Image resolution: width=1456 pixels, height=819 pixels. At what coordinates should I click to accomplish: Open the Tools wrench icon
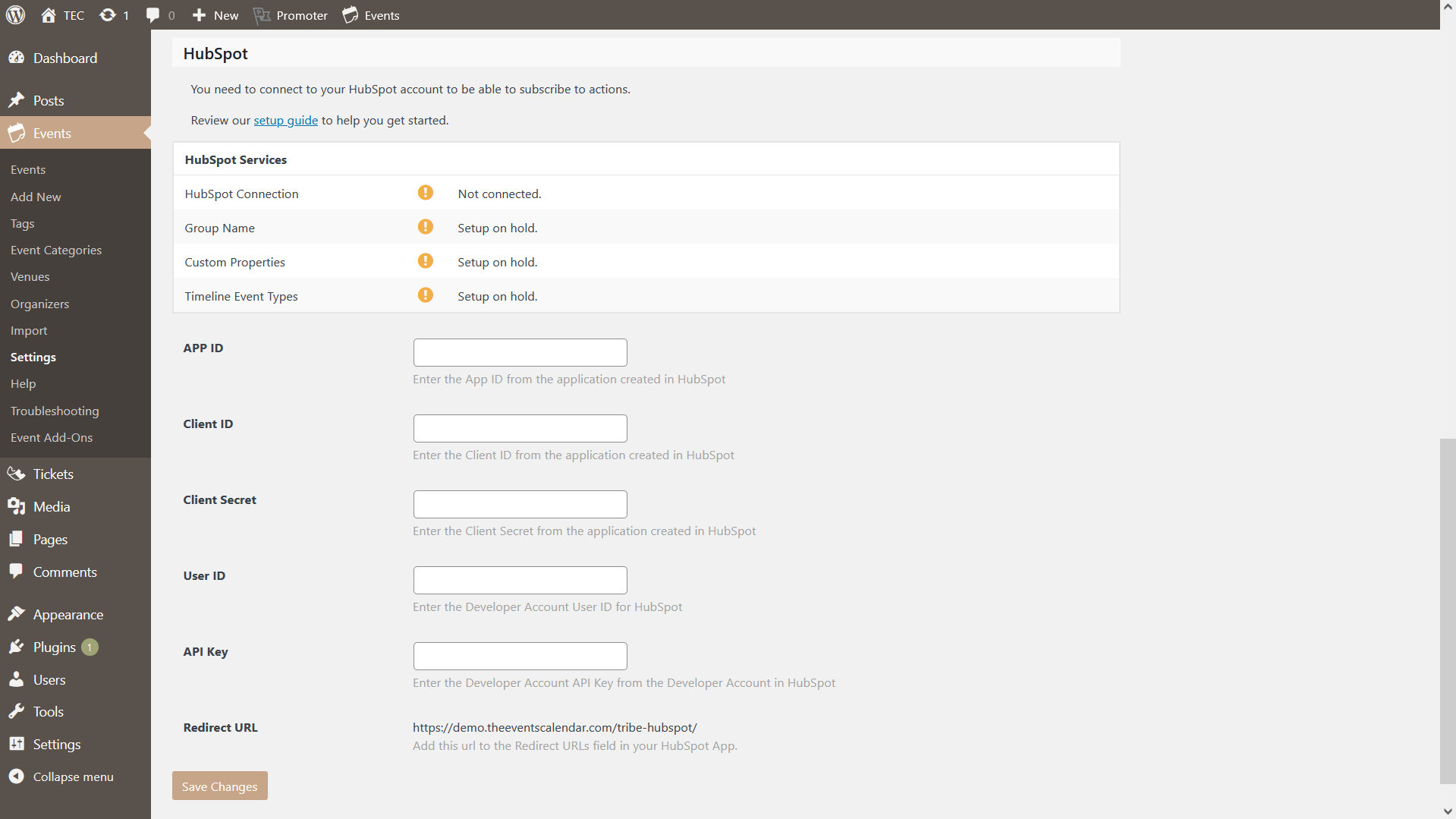(x=17, y=711)
